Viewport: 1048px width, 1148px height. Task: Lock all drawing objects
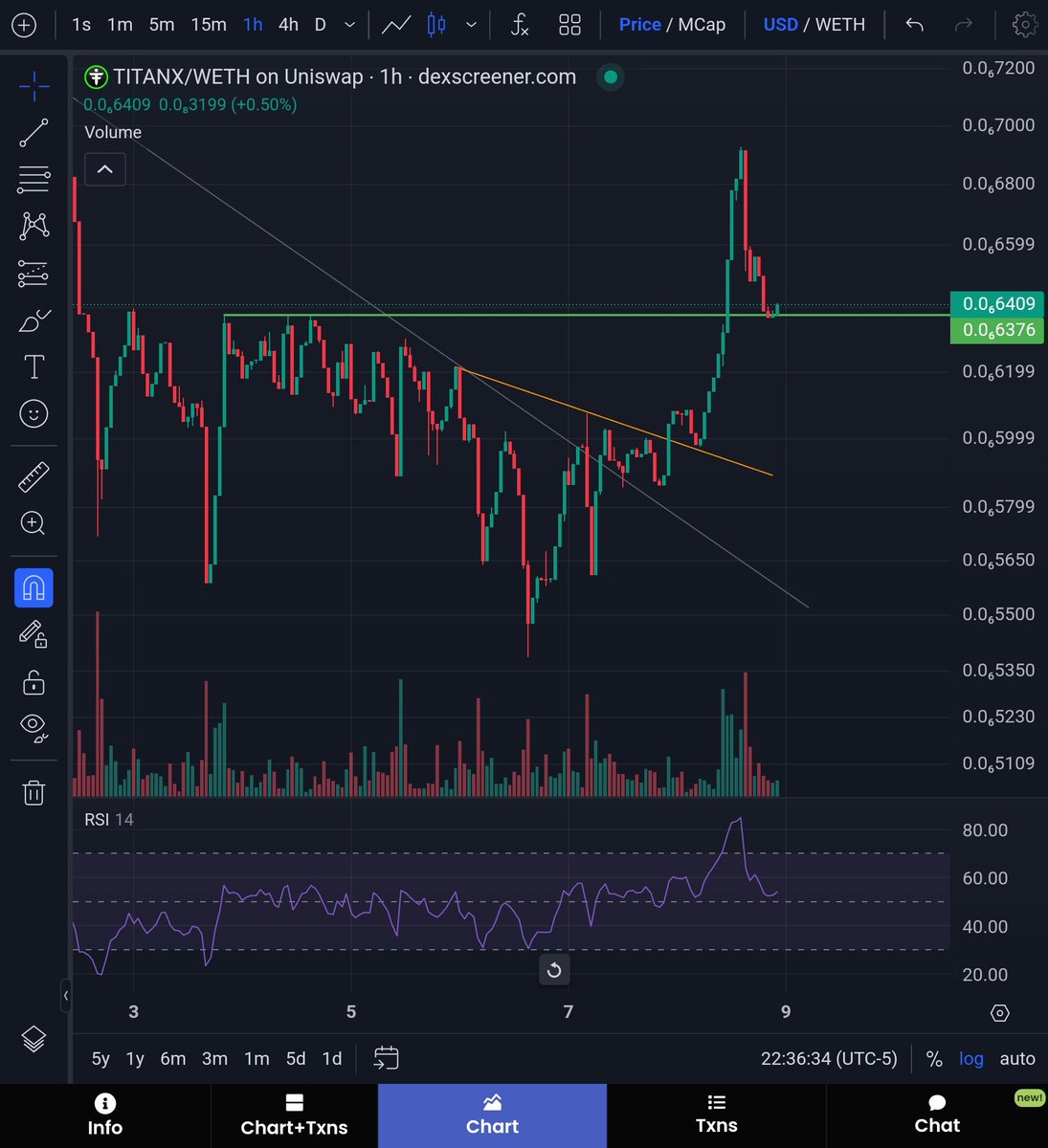click(x=33, y=681)
